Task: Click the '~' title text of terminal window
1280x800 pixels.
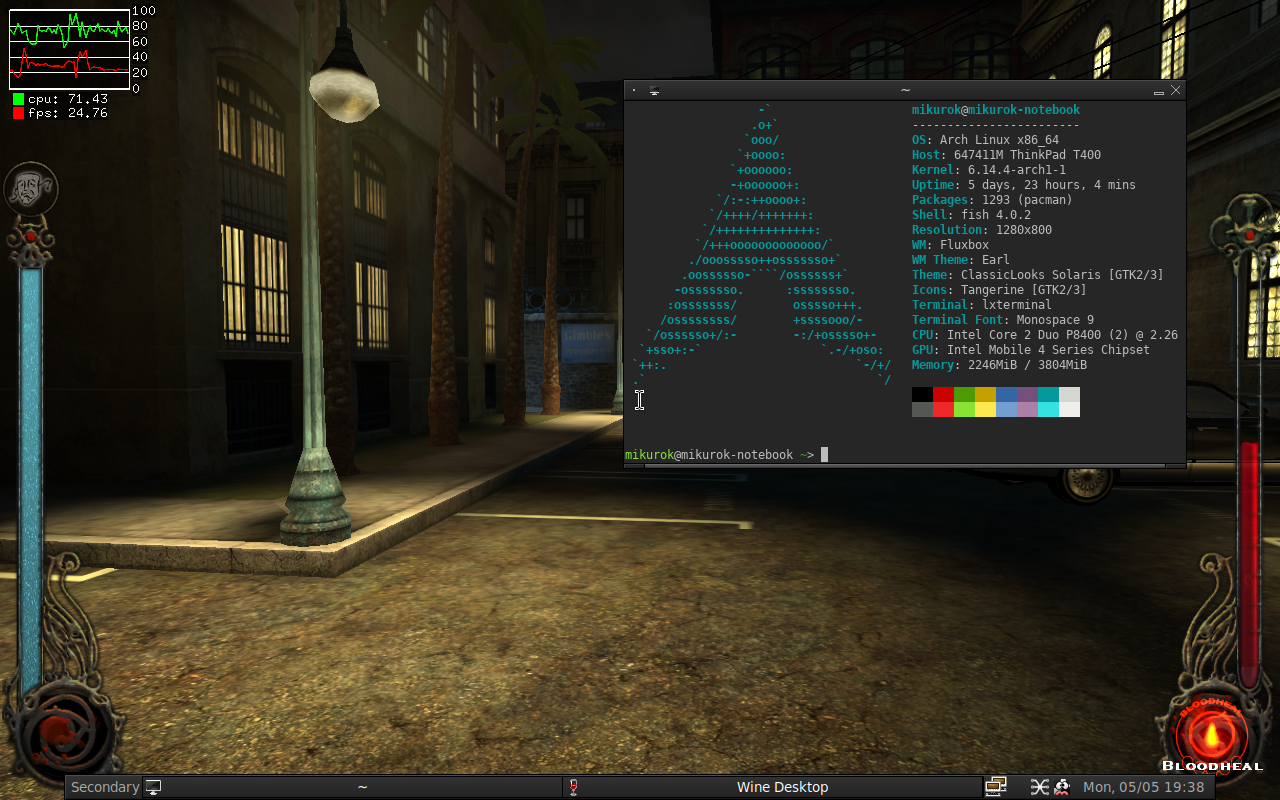Action: [905, 90]
